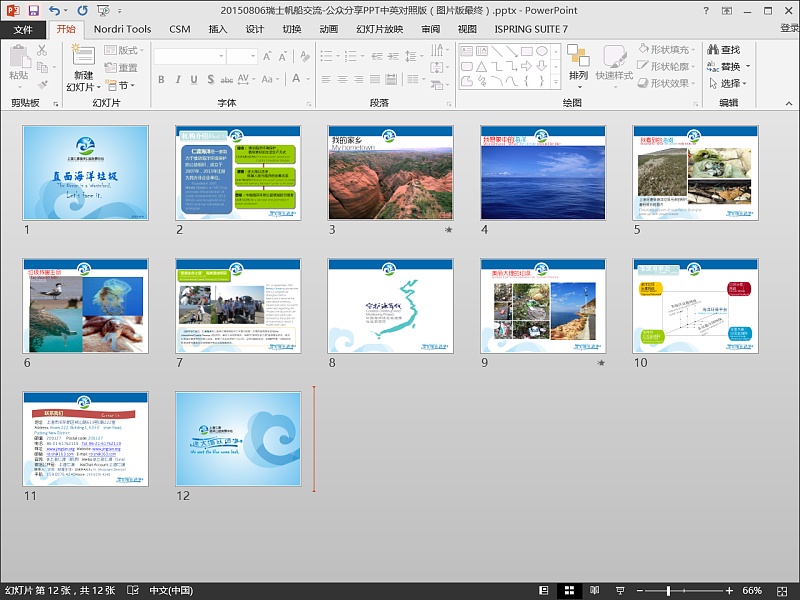Select slide 8 thumbnail with coastline map
This screenshot has height=600, width=800.
point(390,306)
